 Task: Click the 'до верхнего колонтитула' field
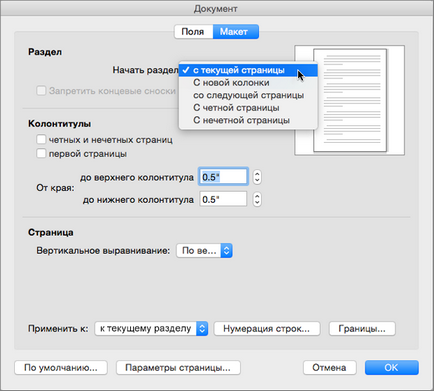pyautogui.click(x=223, y=177)
